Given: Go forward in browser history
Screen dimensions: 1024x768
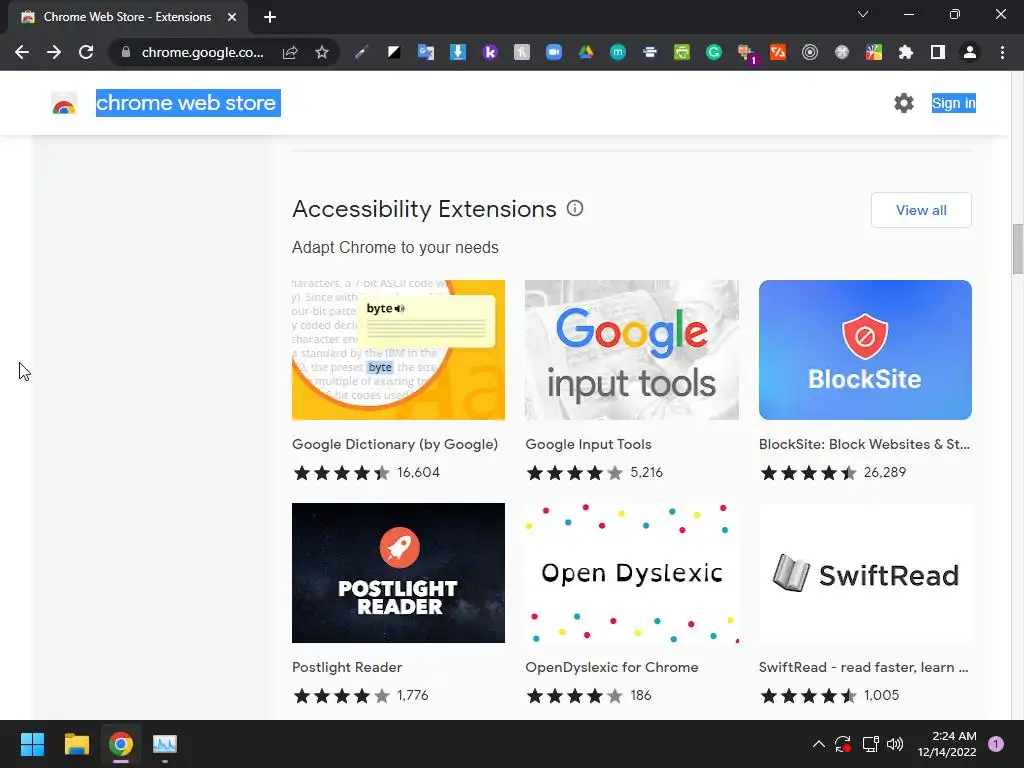Looking at the screenshot, I should click(x=54, y=52).
